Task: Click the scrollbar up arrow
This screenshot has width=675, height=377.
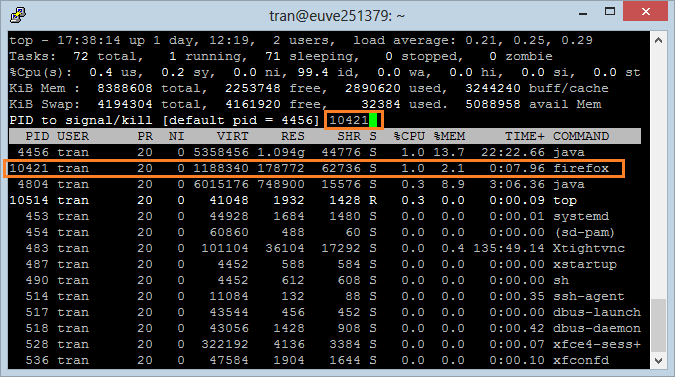Action: (x=658, y=40)
